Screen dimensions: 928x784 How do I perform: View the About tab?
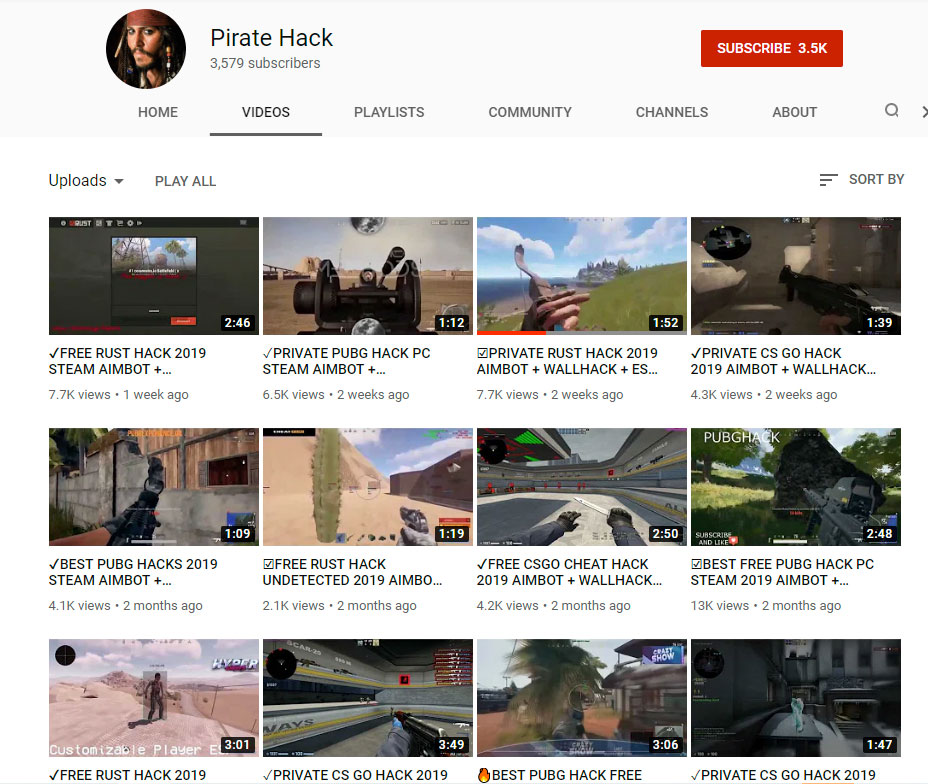794,112
